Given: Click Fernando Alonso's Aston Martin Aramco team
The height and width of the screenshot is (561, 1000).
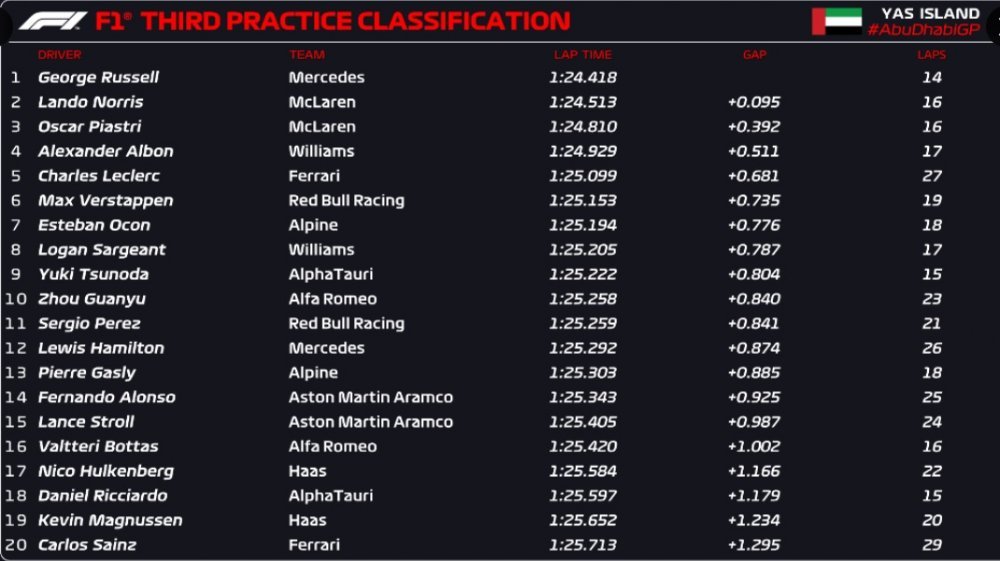Looking at the screenshot, I should pos(371,397).
